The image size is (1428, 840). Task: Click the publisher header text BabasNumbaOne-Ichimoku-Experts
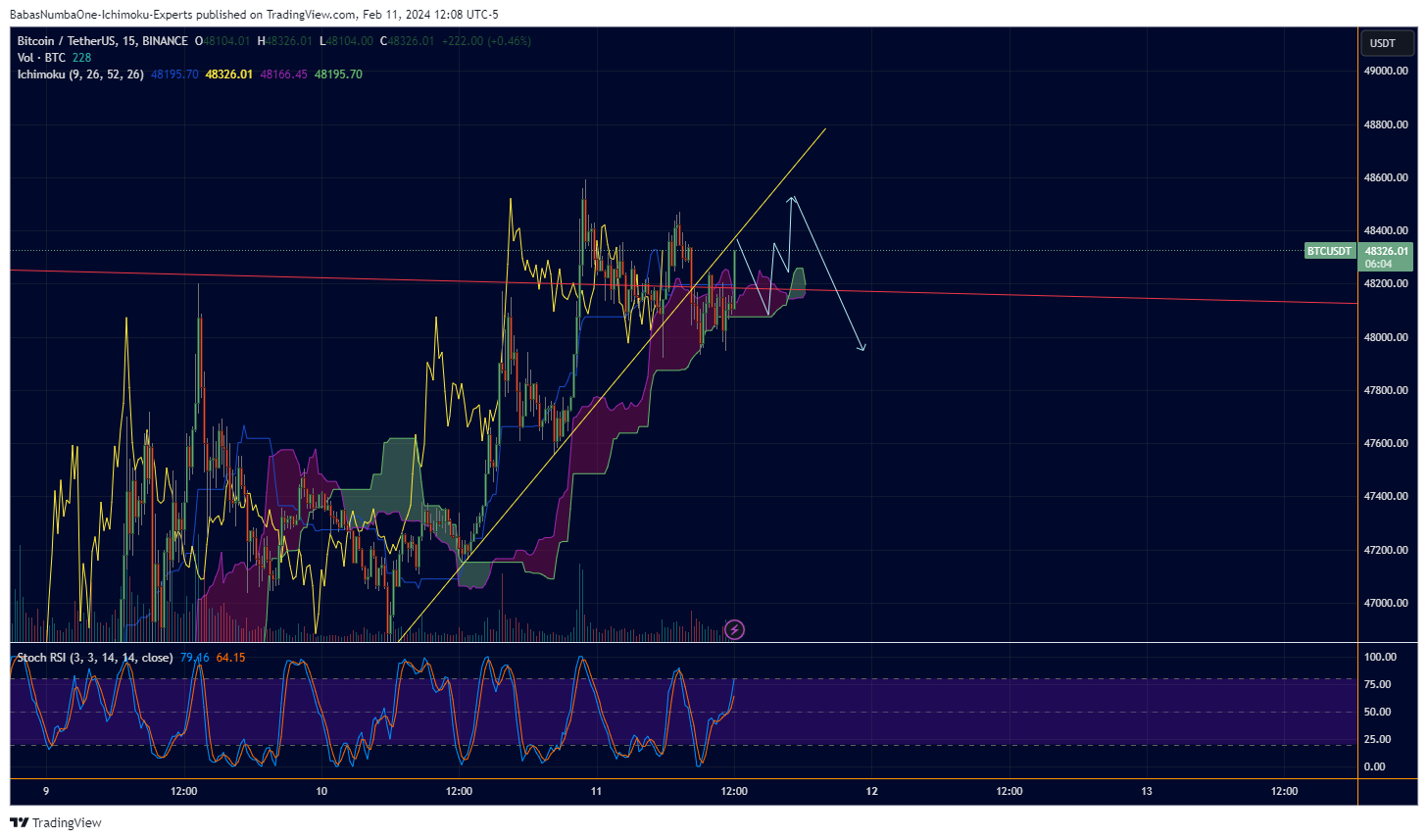(103, 15)
